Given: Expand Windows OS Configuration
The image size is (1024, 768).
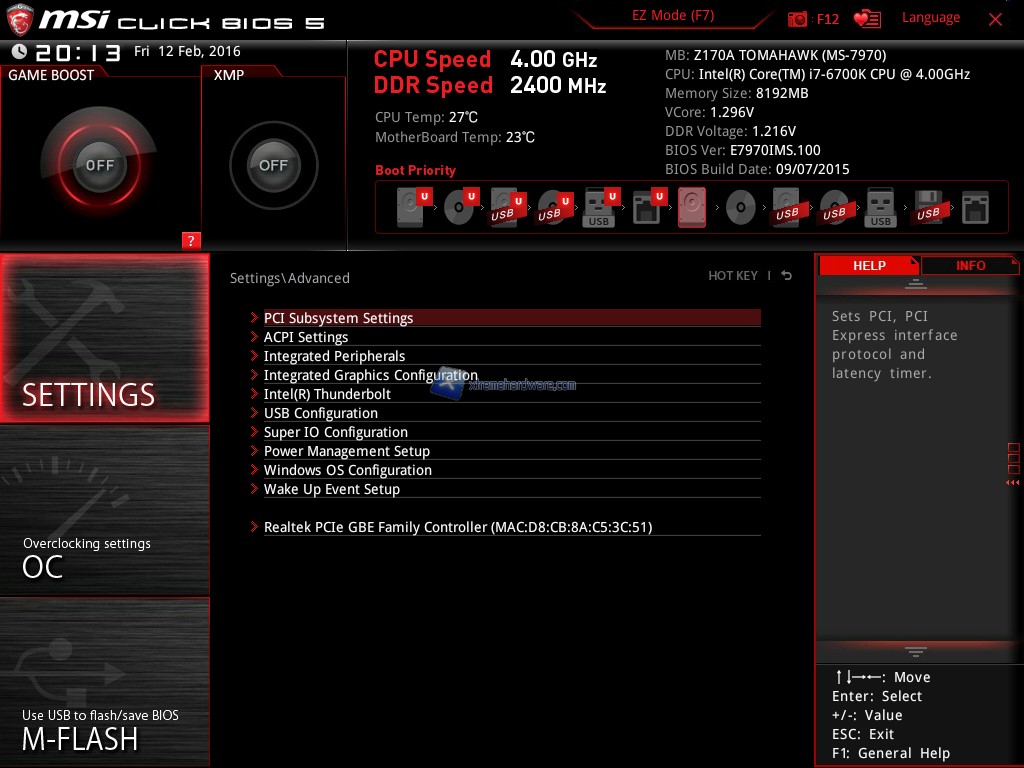Looking at the screenshot, I should point(347,470).
